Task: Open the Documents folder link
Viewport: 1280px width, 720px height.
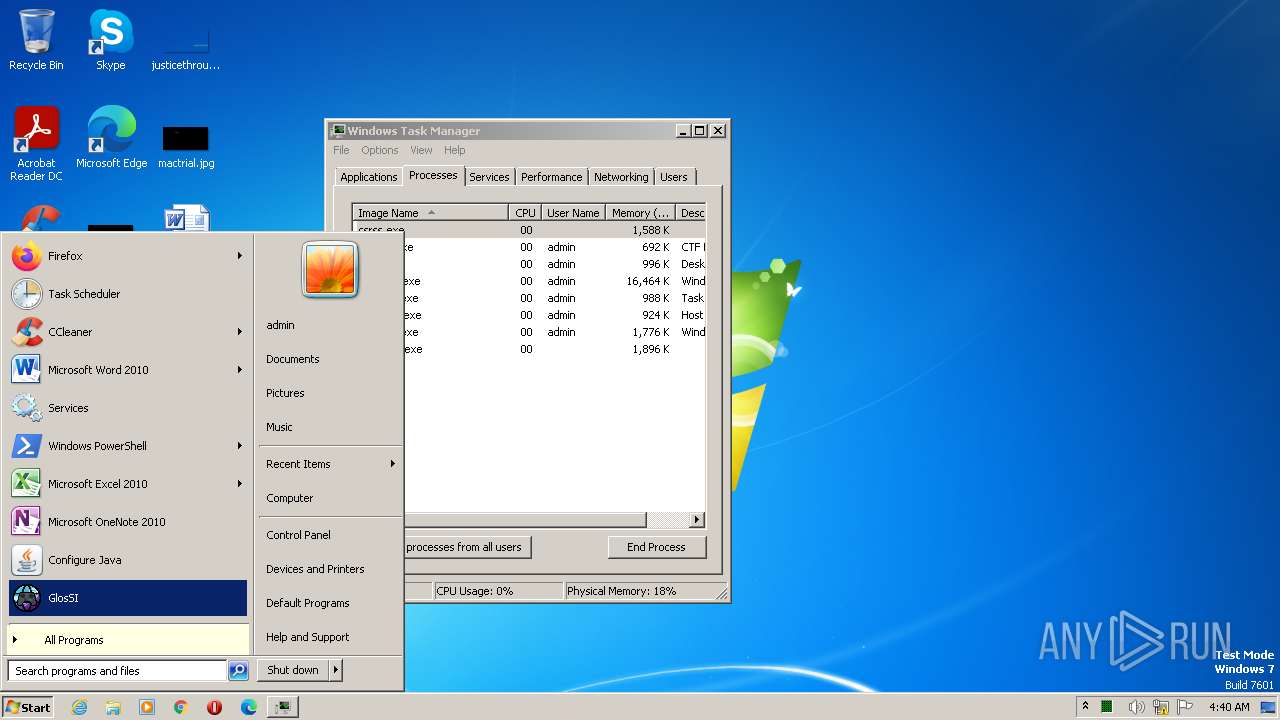Action: coord(330,359)
